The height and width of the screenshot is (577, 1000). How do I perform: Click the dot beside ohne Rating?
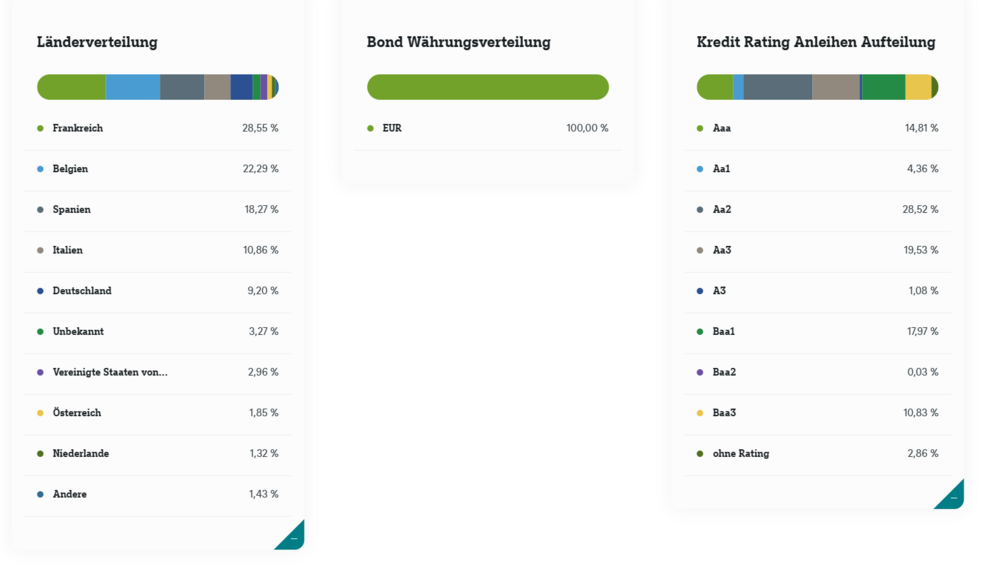point(700,454)
